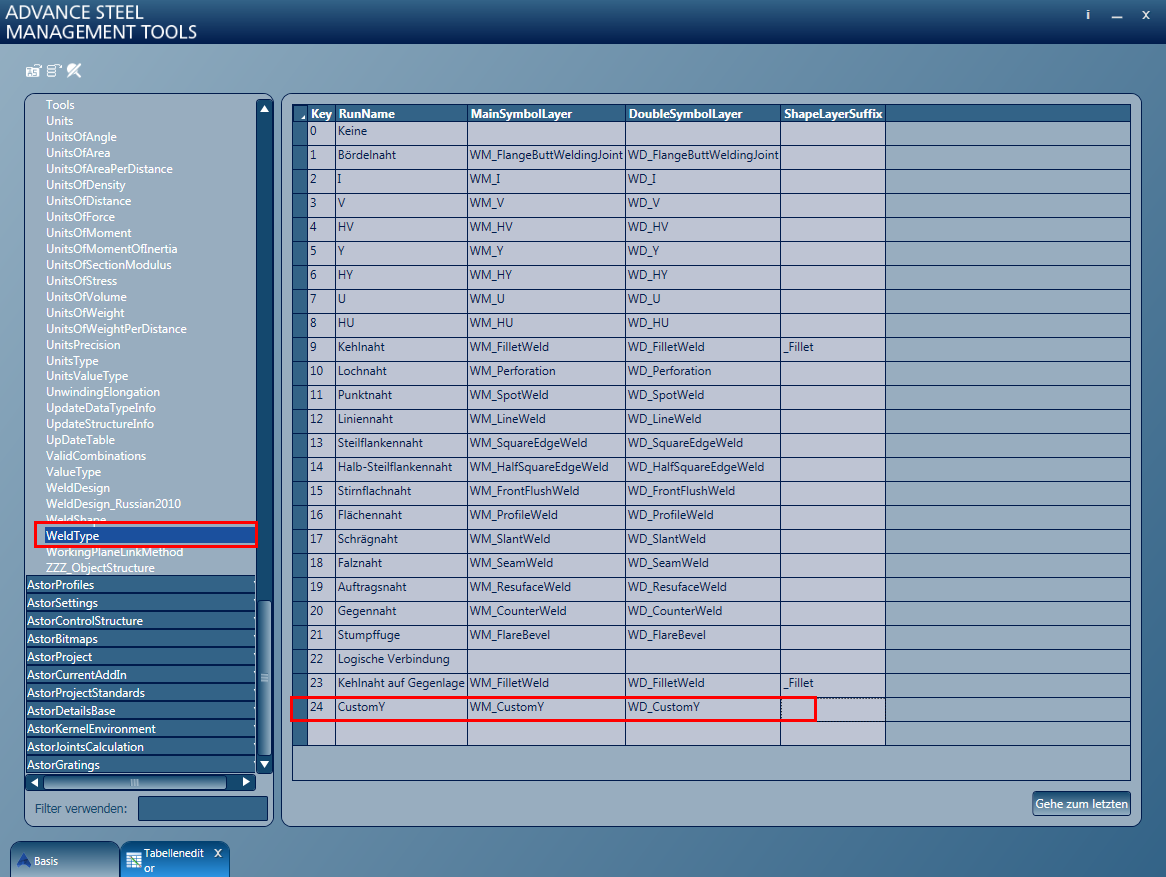Screen dimensions: 1166x877
Task: Click the Logische Verbindung cell
Action: (402, 659)
